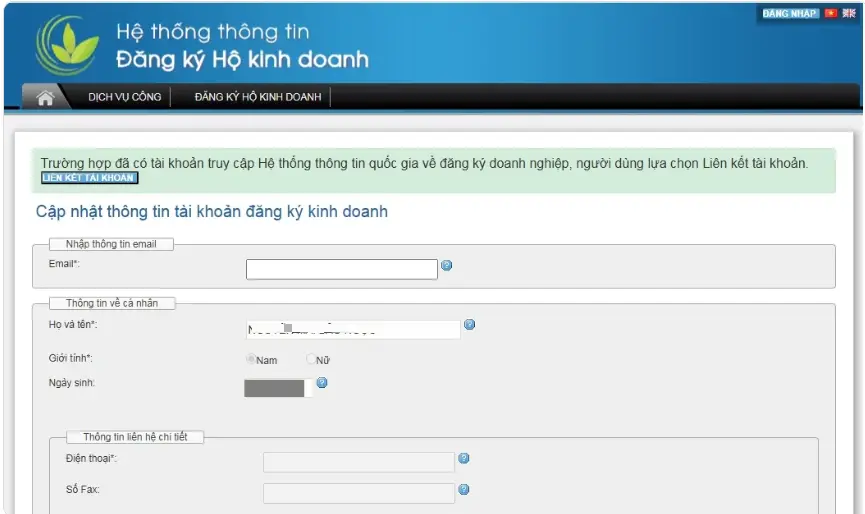Click the LIÊN KẾT TÀI KHOẢN button
Viewport: 865px width, 514px height.
tap(89, 178)
